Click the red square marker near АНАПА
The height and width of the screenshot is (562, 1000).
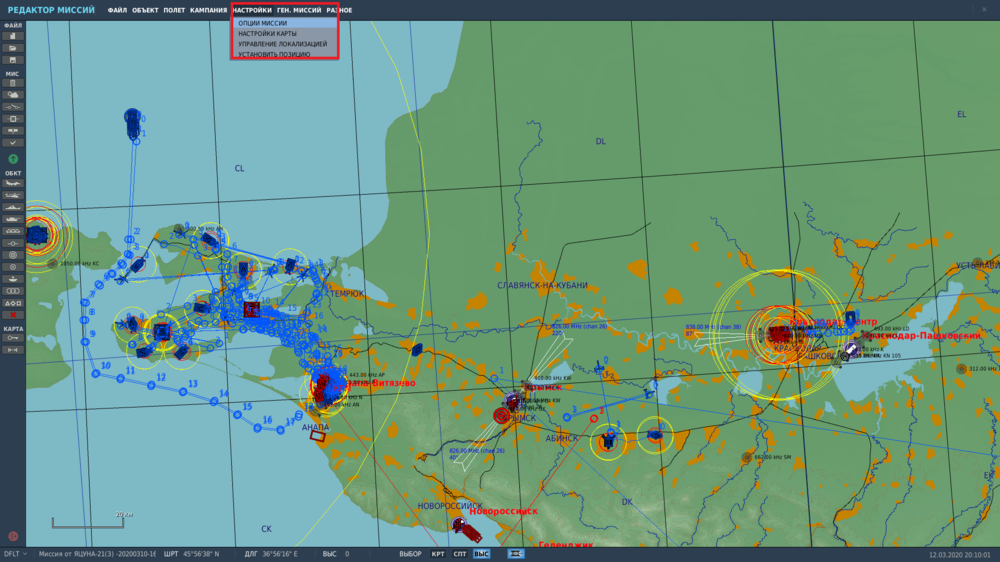point(318,436)
